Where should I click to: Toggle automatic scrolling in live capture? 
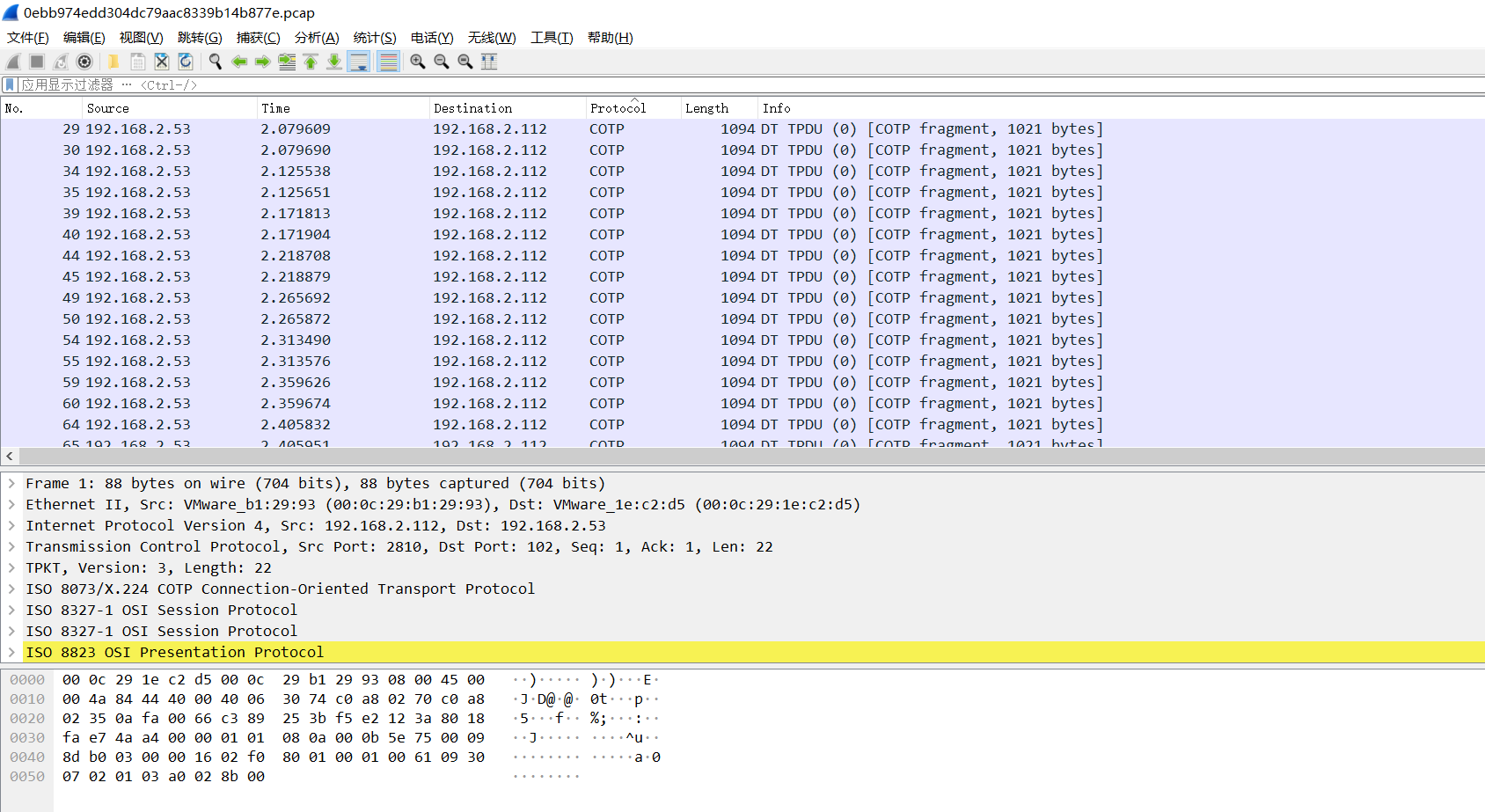point(359,62)
